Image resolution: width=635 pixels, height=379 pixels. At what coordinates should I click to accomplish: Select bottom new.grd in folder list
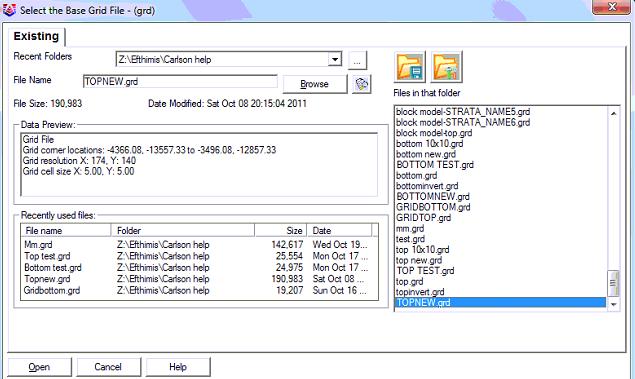(426, 154)
